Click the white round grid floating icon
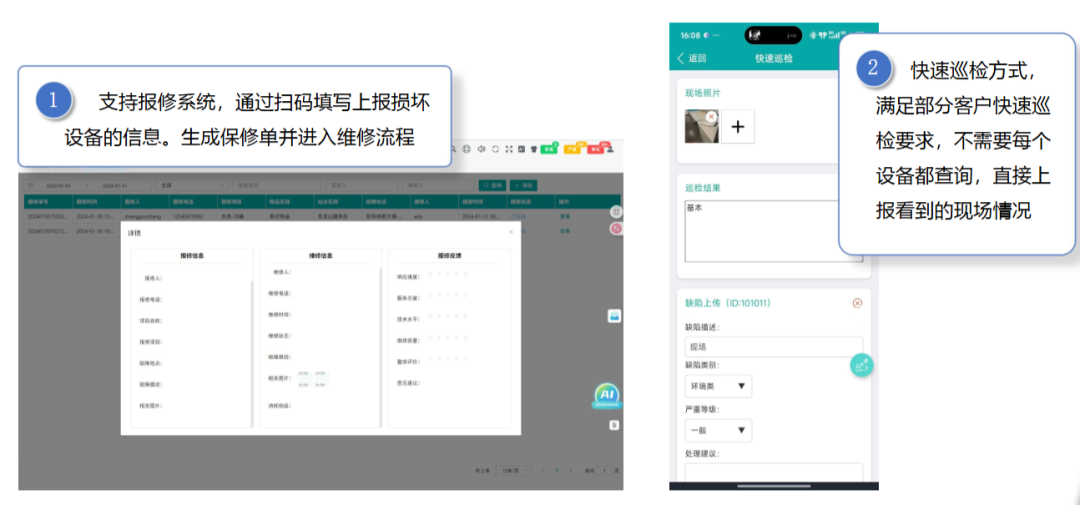Screen dimensions: 1080x505 [x=616, y=212]
